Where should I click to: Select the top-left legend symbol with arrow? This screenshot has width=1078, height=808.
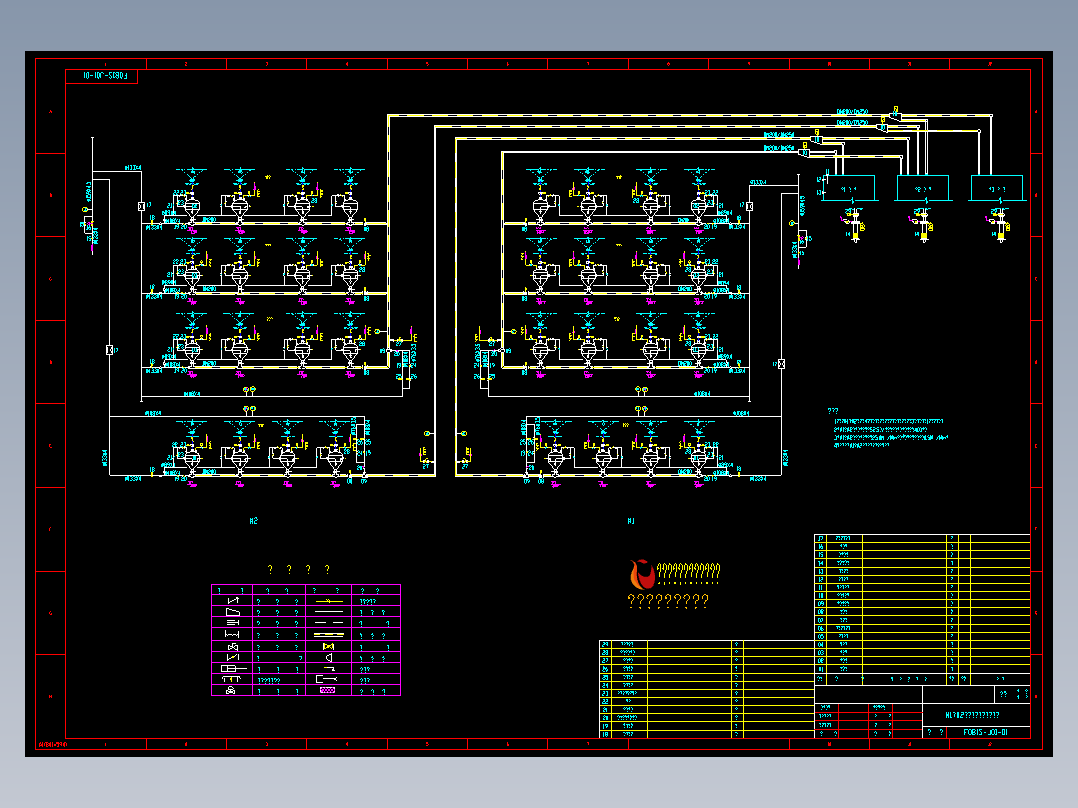(233, 600)
